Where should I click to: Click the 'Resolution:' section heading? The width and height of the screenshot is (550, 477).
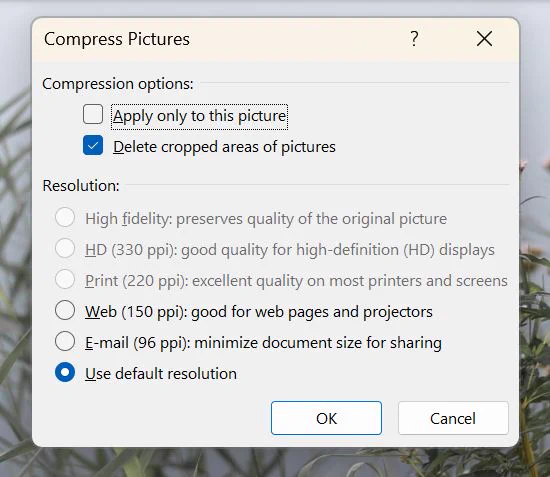(81, 186)
